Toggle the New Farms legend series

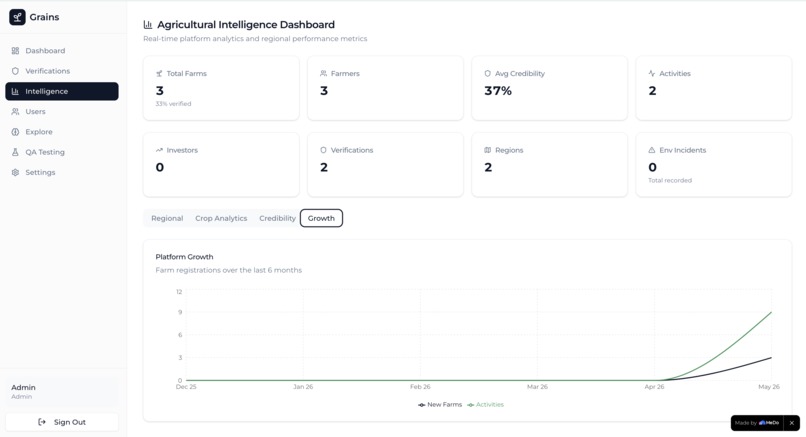coord(440,405)
